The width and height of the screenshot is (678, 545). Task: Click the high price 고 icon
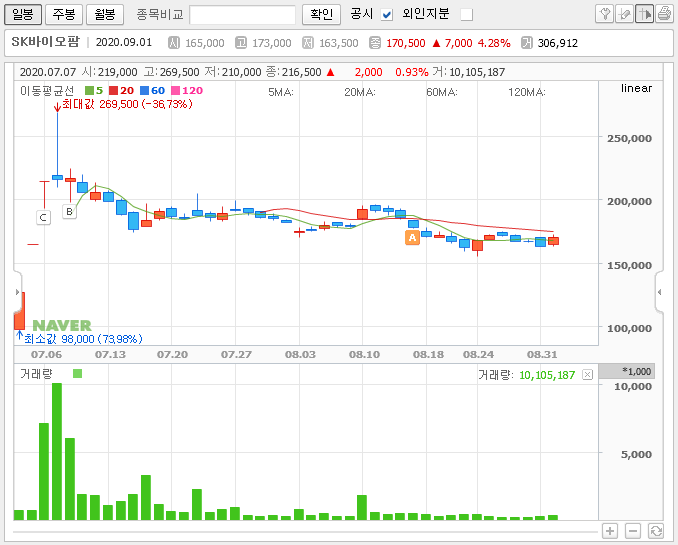pos(240,43)
